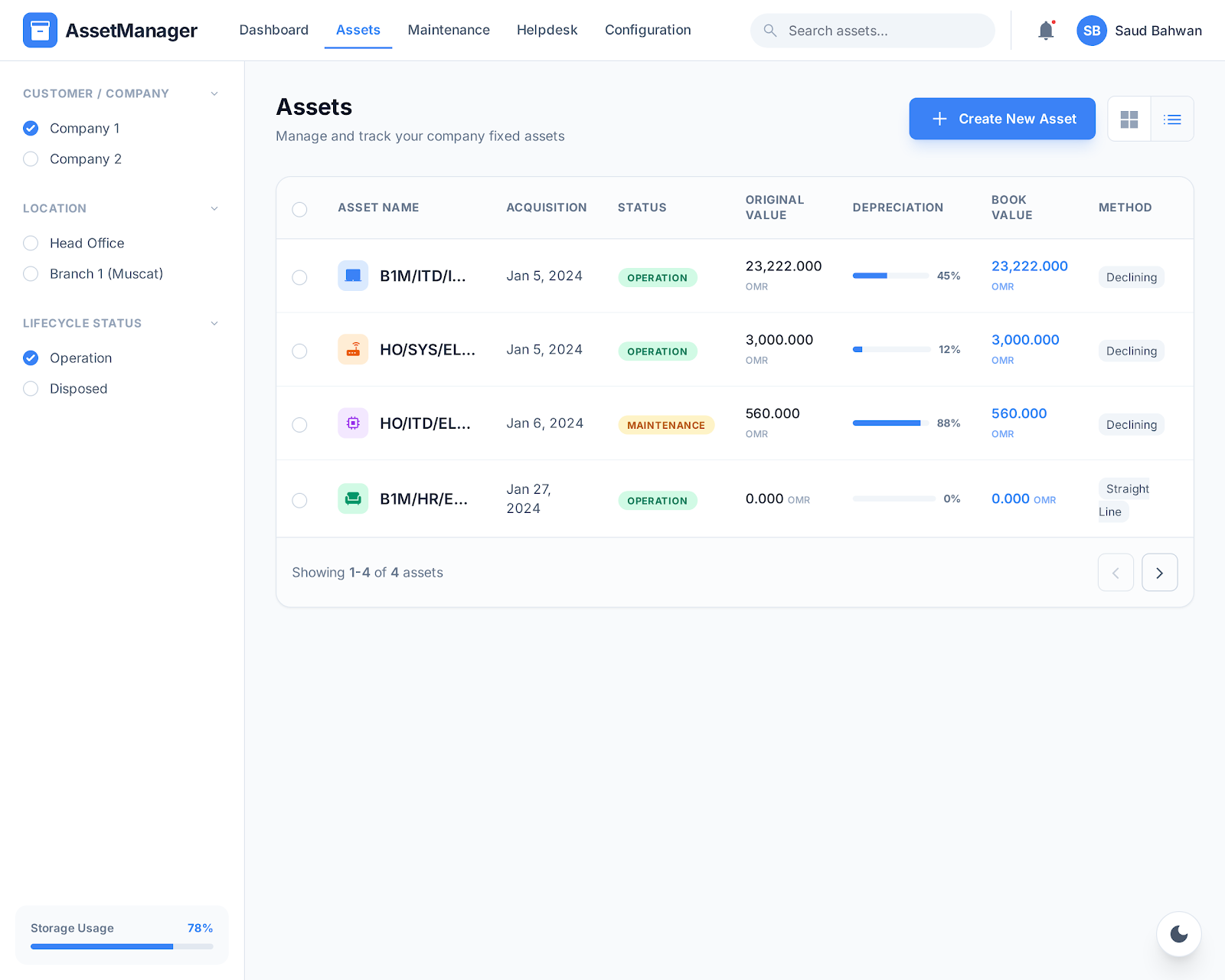Switch to list view layout

1172,119
